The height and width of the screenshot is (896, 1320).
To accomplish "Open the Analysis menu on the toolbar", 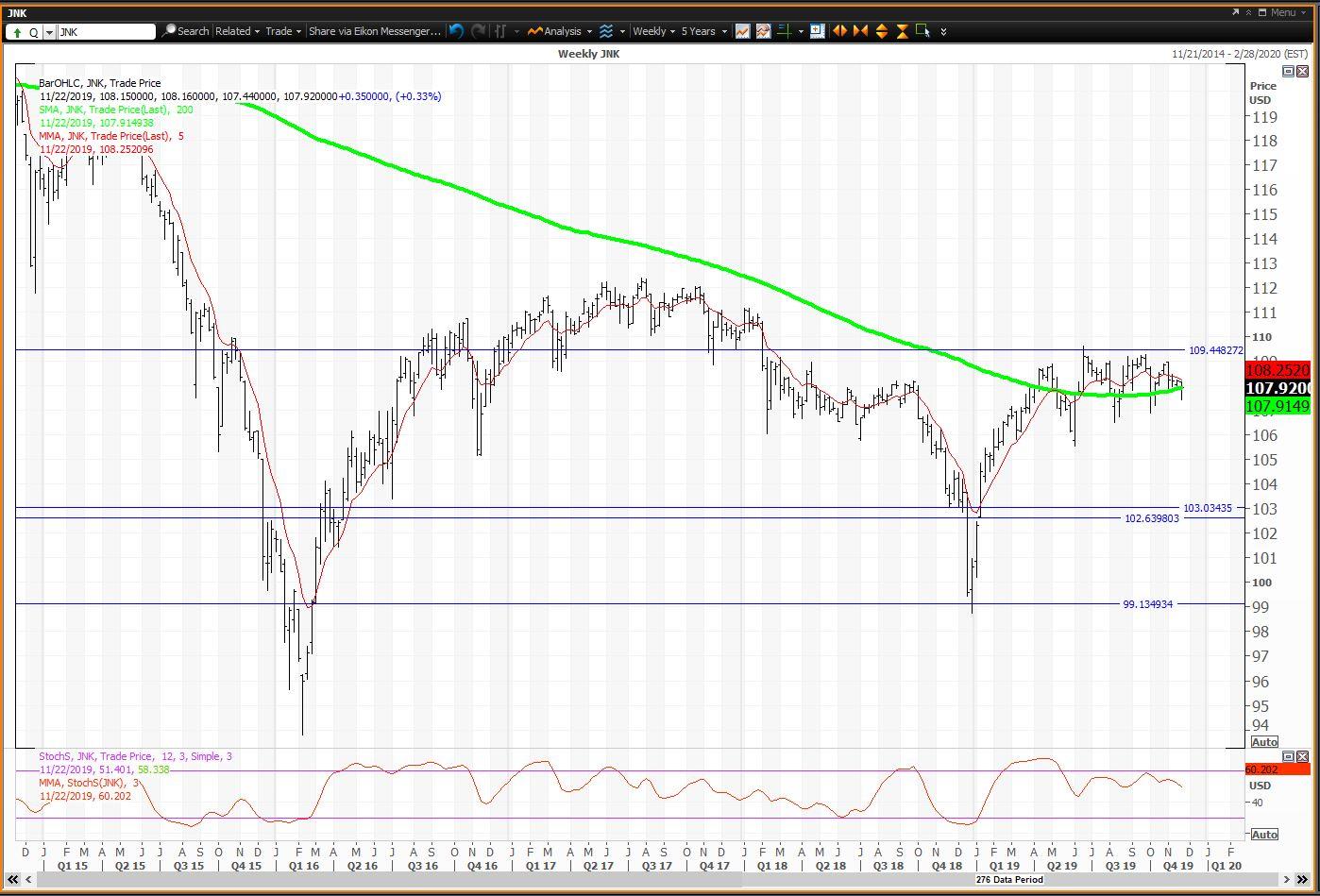I will click(557, 31).
